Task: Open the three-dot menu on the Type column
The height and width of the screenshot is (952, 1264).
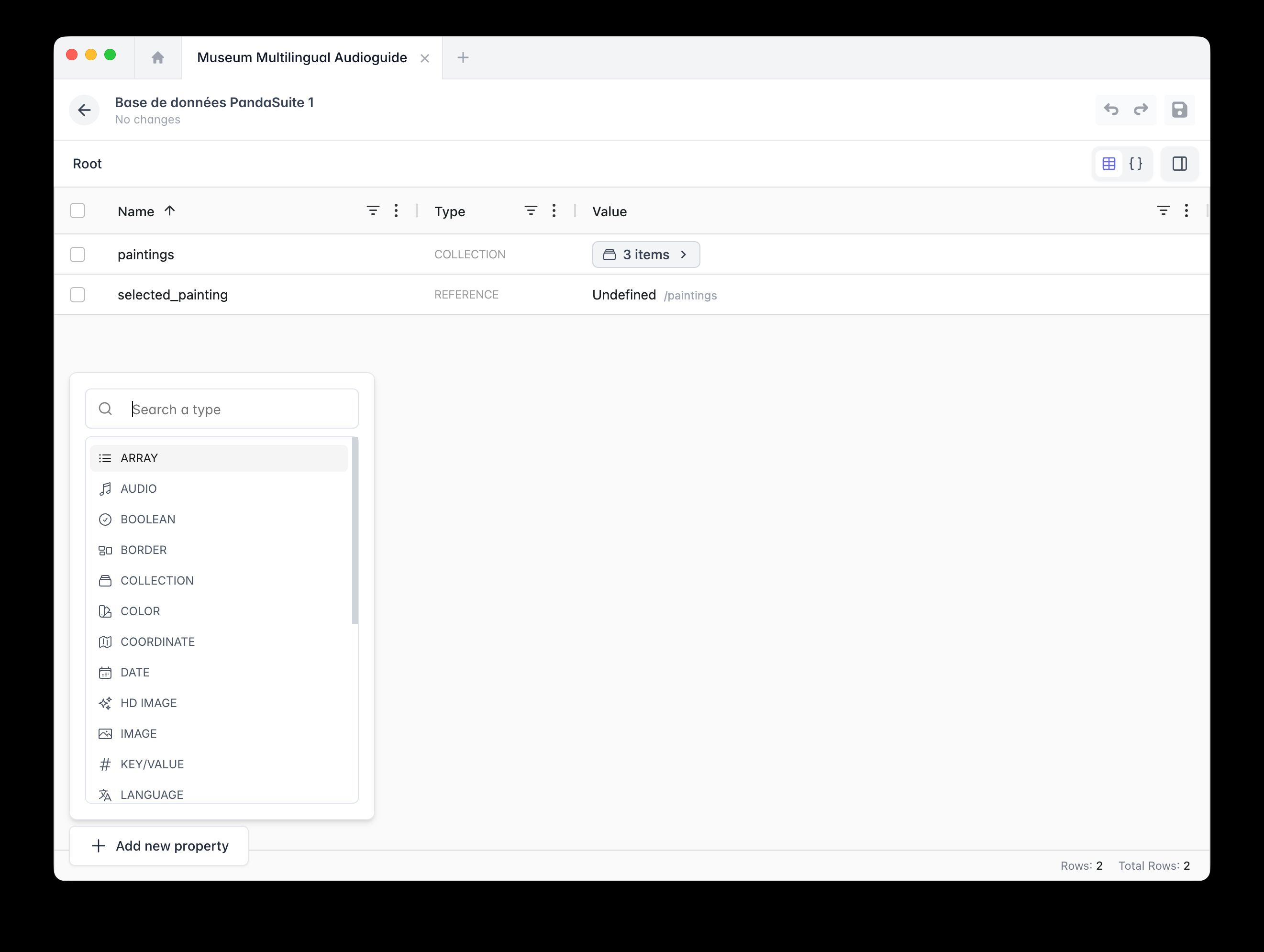Action: (x=553, y=210)
